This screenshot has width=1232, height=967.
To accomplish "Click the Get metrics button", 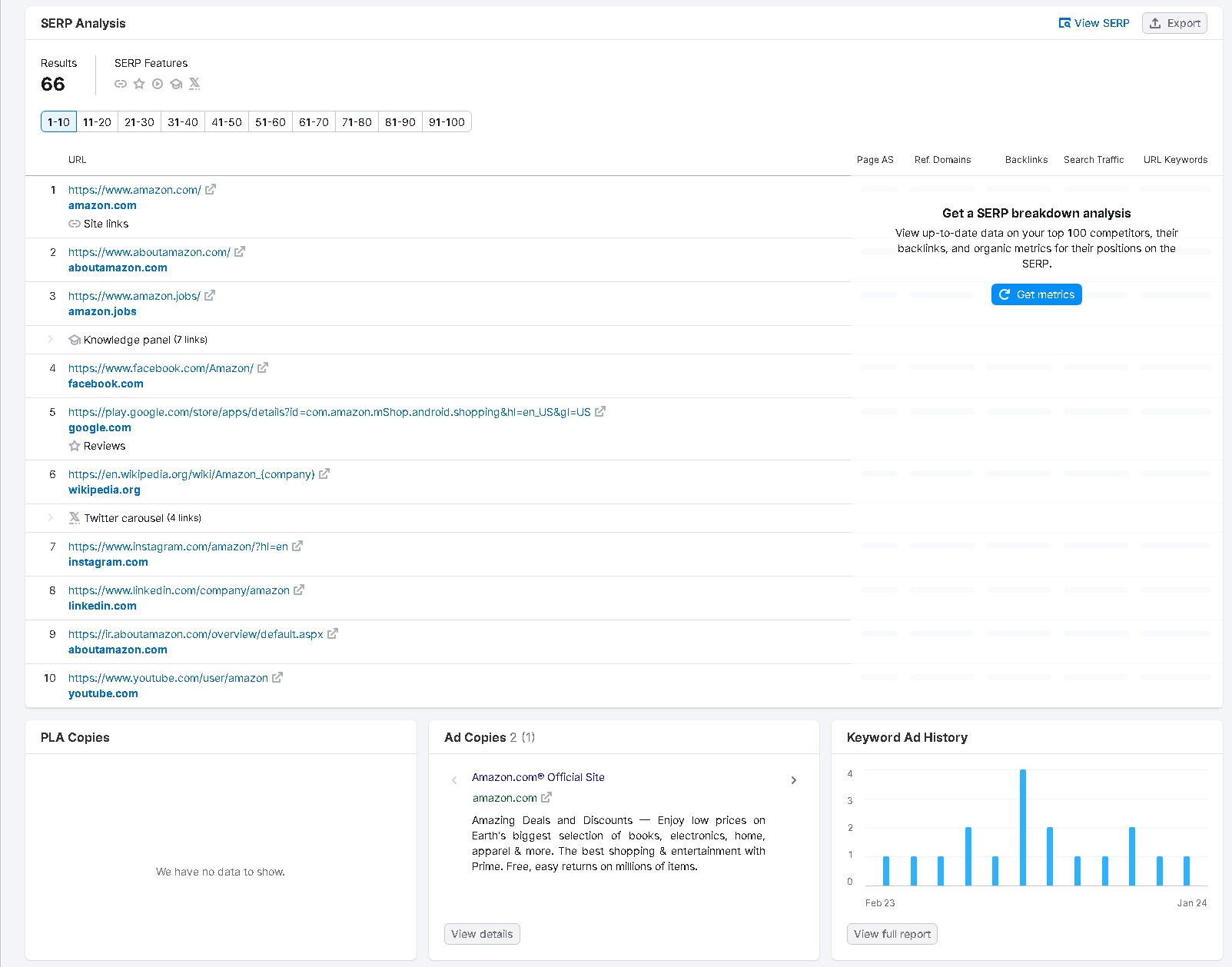I will click(1037, 294).
